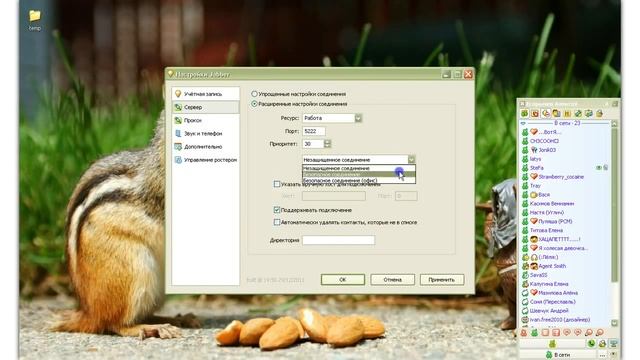Click the Порт field showing 5222
This screenshot has height=360, width=640.
(x=313, y=131)
